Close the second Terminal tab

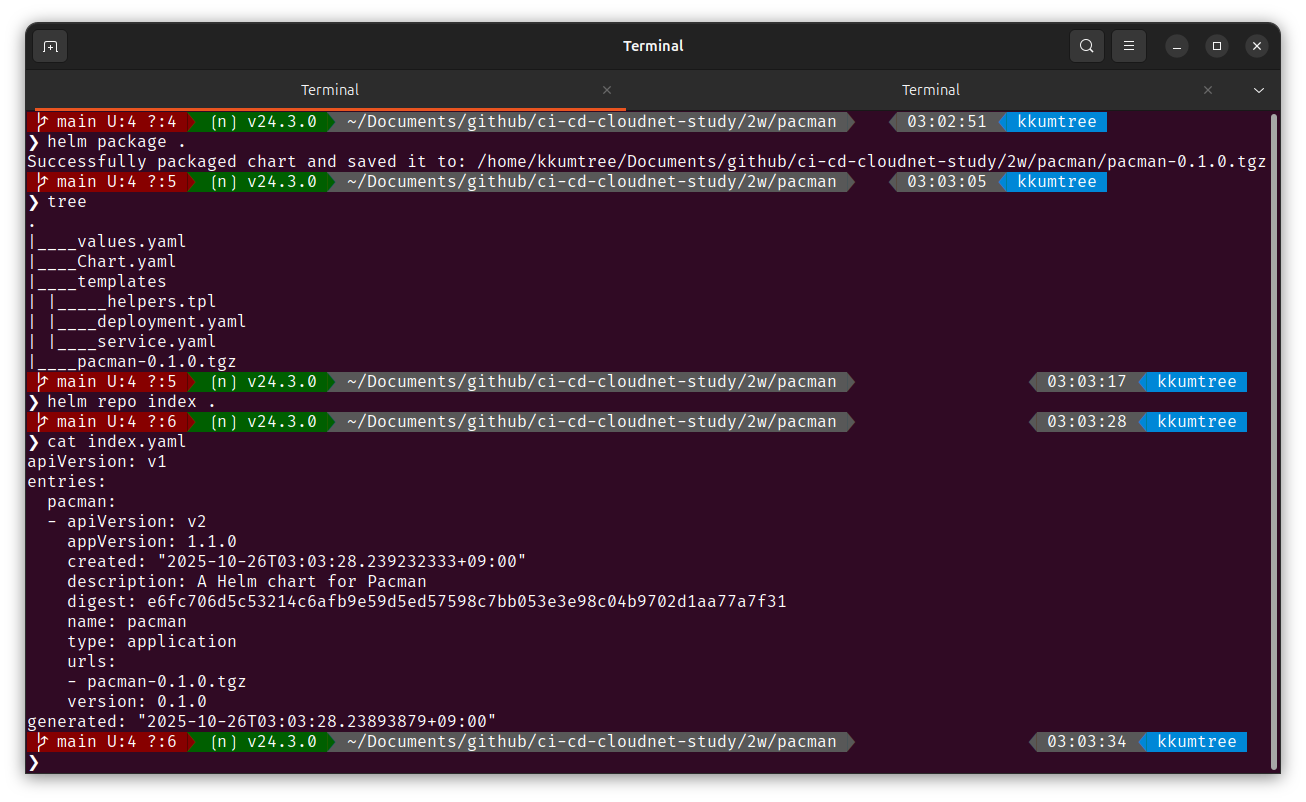click(1207, 90)
